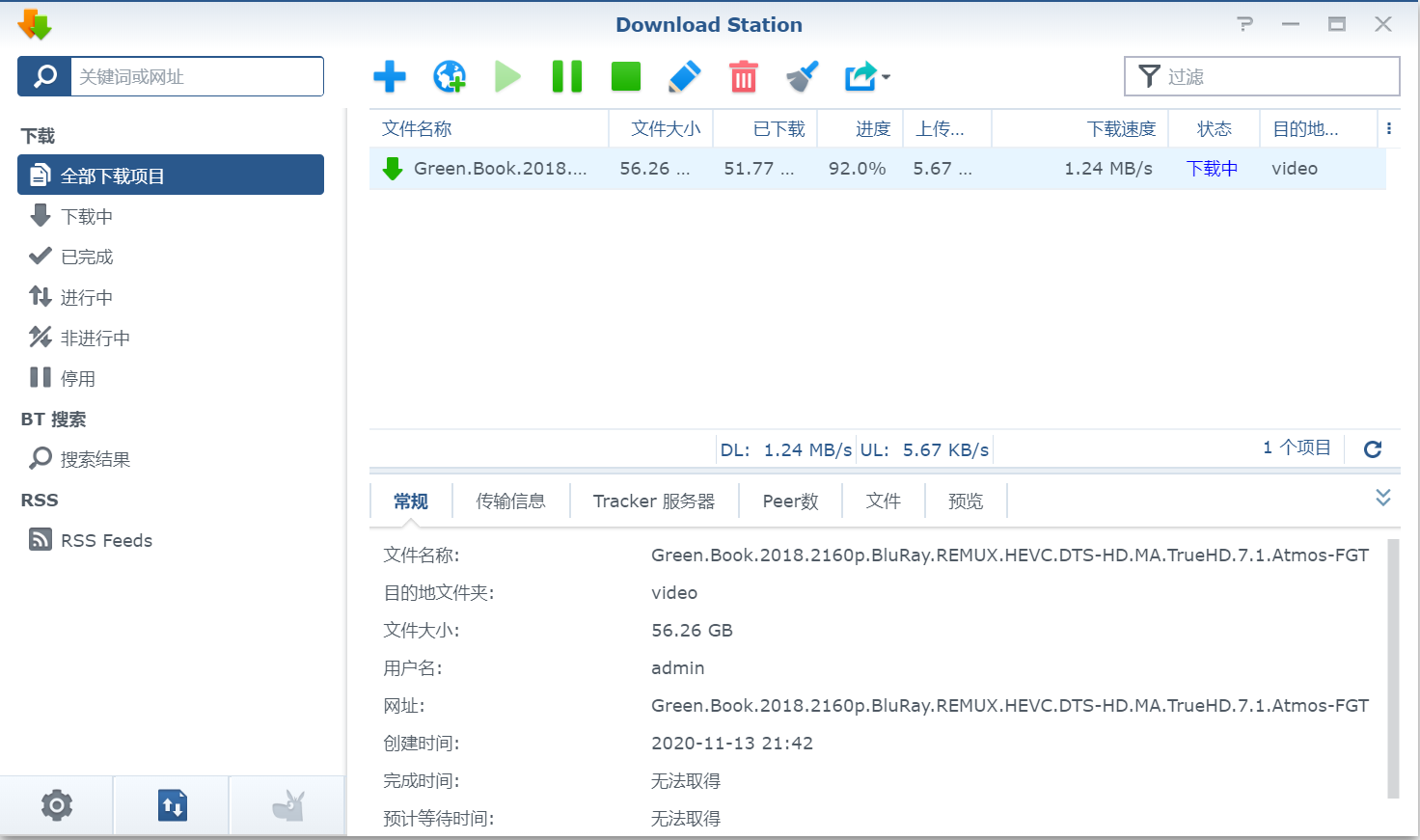Screen dimensions: 1420x840
Task: Collapse details panel with double chevron
Action: pyautogui.click(x=1382, y=498)
